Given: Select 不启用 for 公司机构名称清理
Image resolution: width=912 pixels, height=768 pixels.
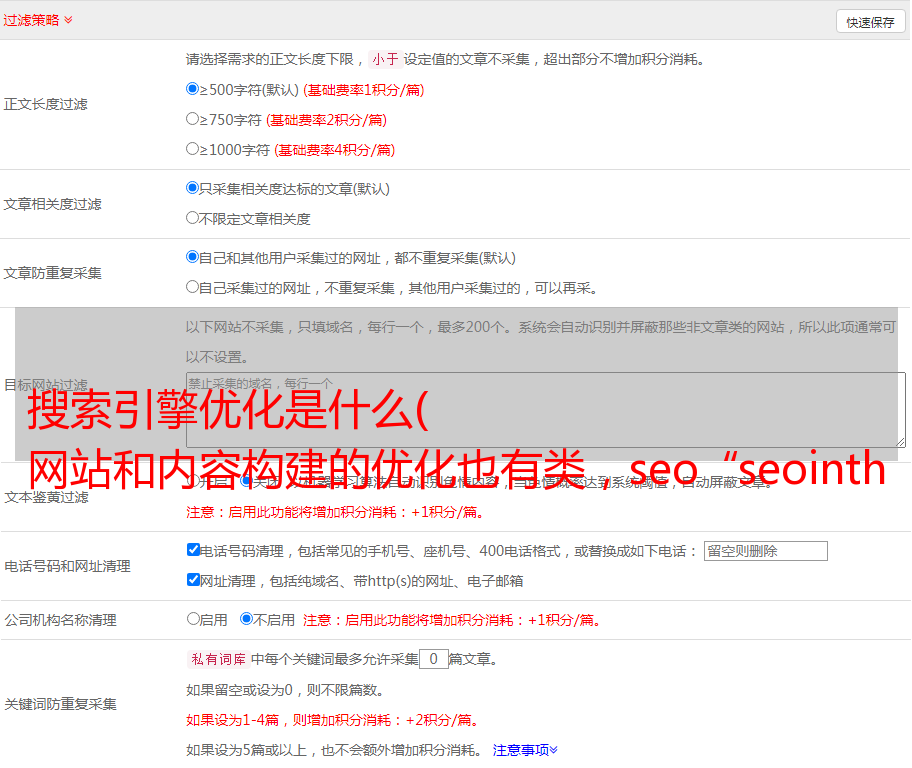Looking at the screenshot, I should 246,618.
